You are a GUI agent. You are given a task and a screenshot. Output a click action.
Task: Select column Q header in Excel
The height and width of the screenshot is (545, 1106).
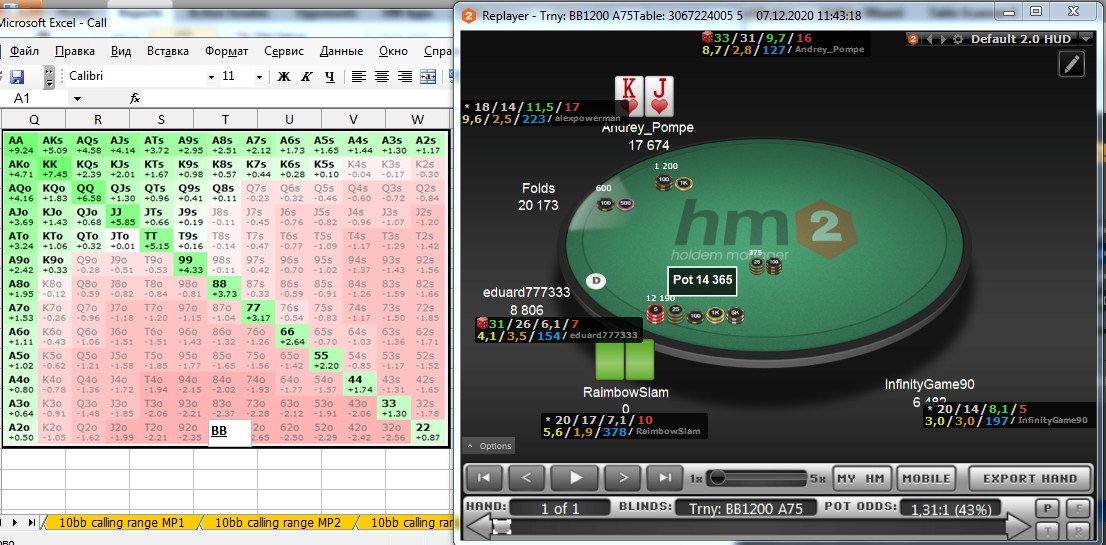[x=34, y=119]
